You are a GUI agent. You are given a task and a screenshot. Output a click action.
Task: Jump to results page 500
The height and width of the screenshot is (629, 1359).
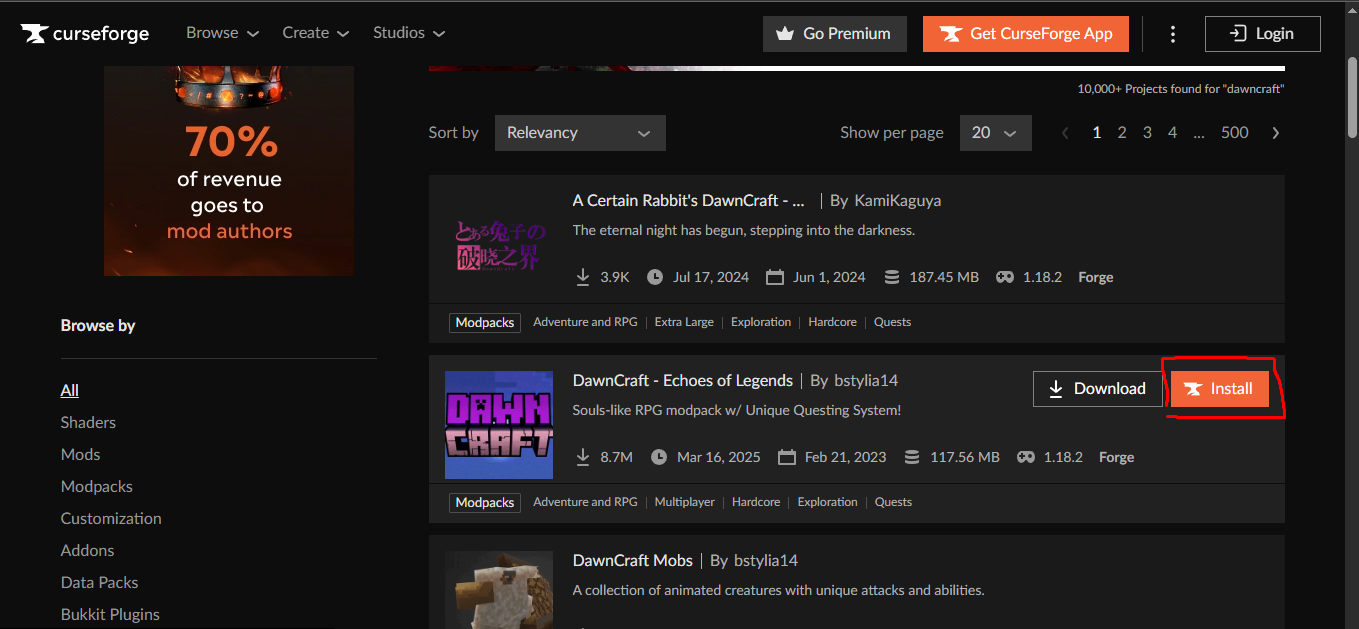(x=1235, y=133)
